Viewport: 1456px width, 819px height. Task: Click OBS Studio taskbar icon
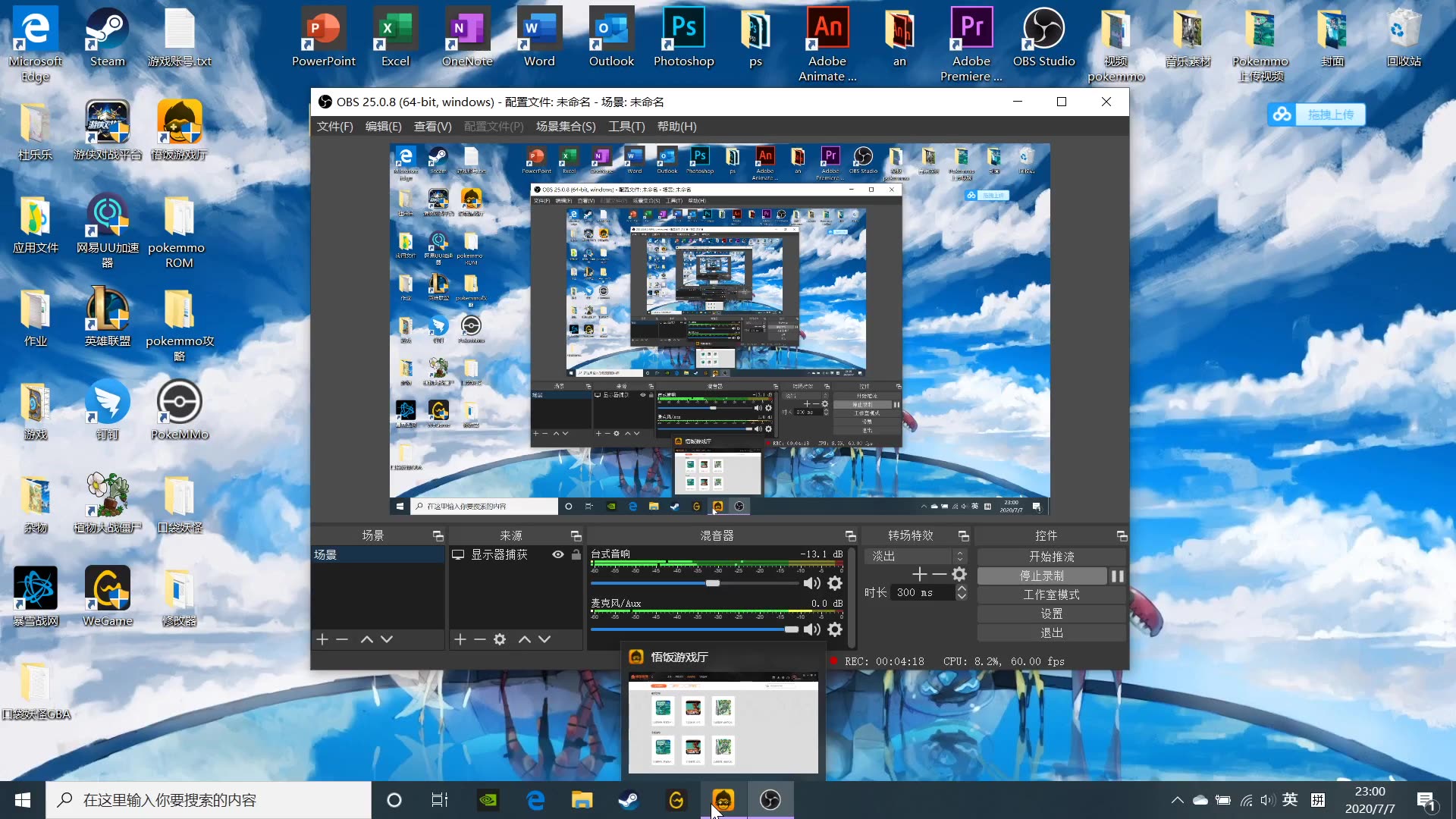pyautogui.click(x=770, y=799)
